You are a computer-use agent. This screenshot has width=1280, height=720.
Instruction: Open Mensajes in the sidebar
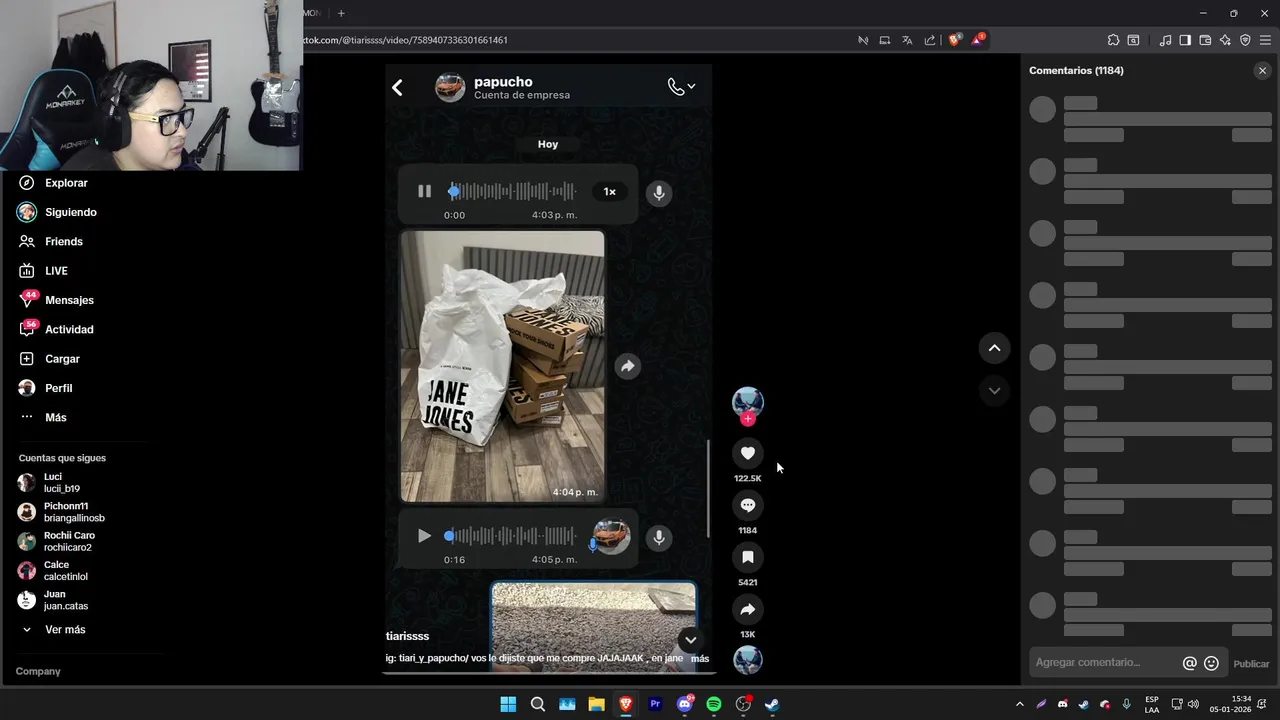tap(69, 300)
